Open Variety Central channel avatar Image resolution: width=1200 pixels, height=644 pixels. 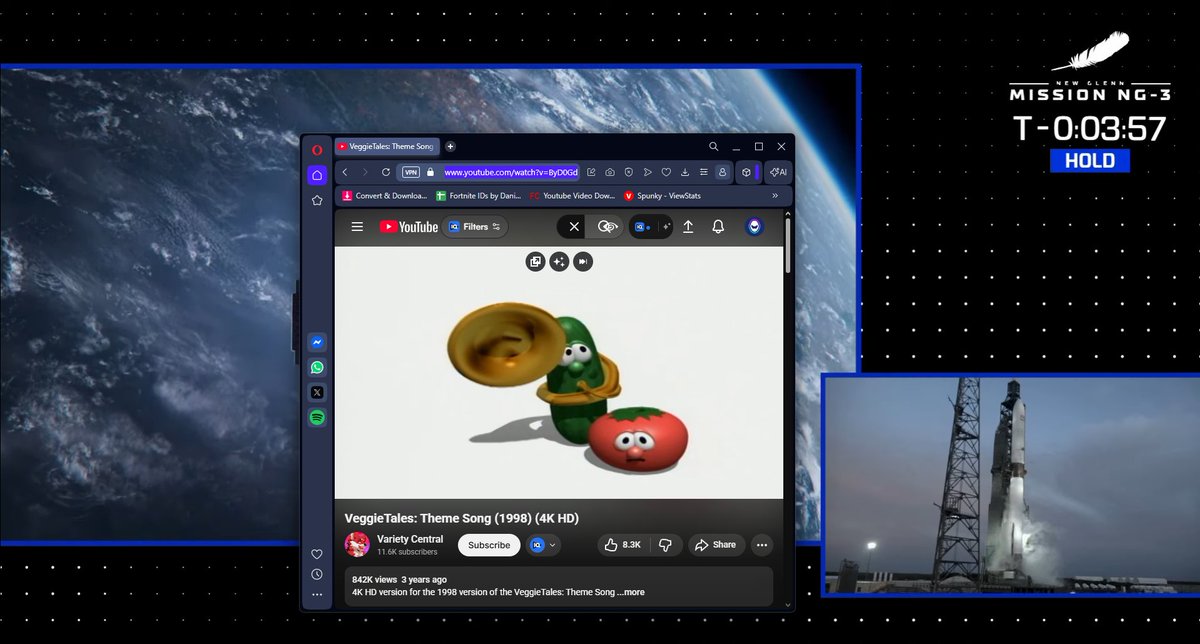(x=357, y=545)
